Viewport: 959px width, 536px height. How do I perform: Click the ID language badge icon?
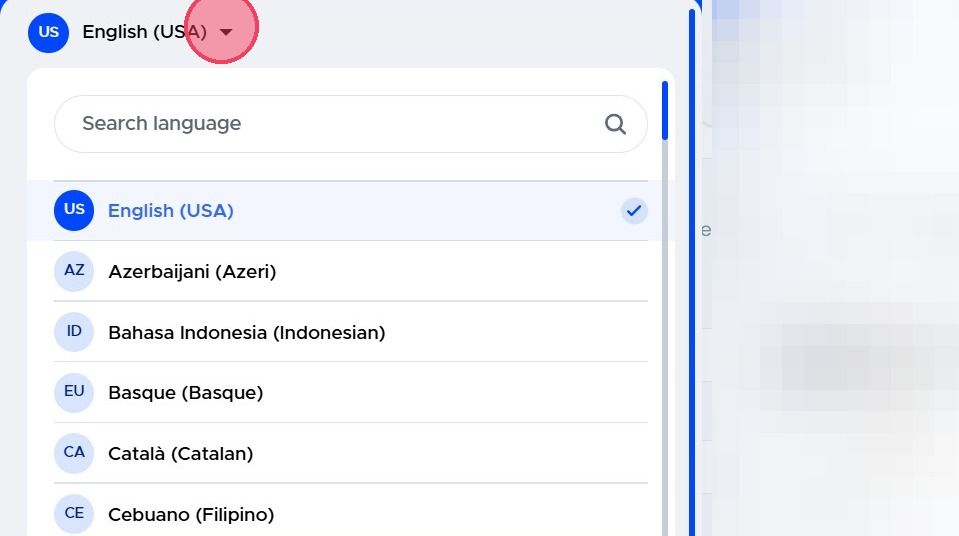point(74,332)
